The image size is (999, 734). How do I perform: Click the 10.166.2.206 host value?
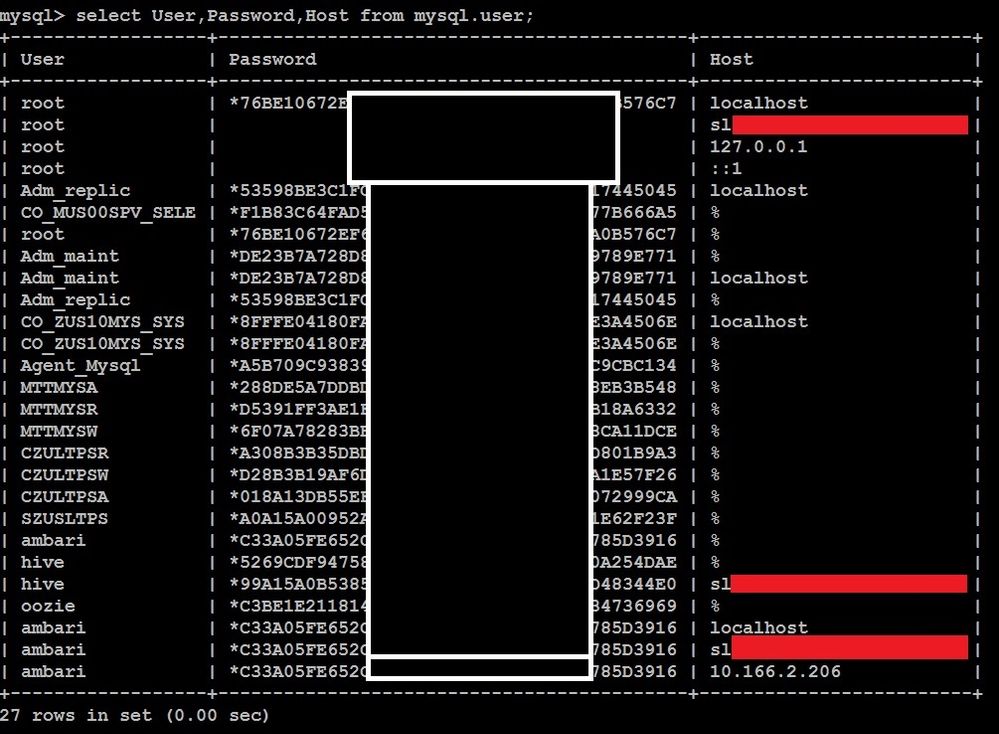click(x=775, y=672)
